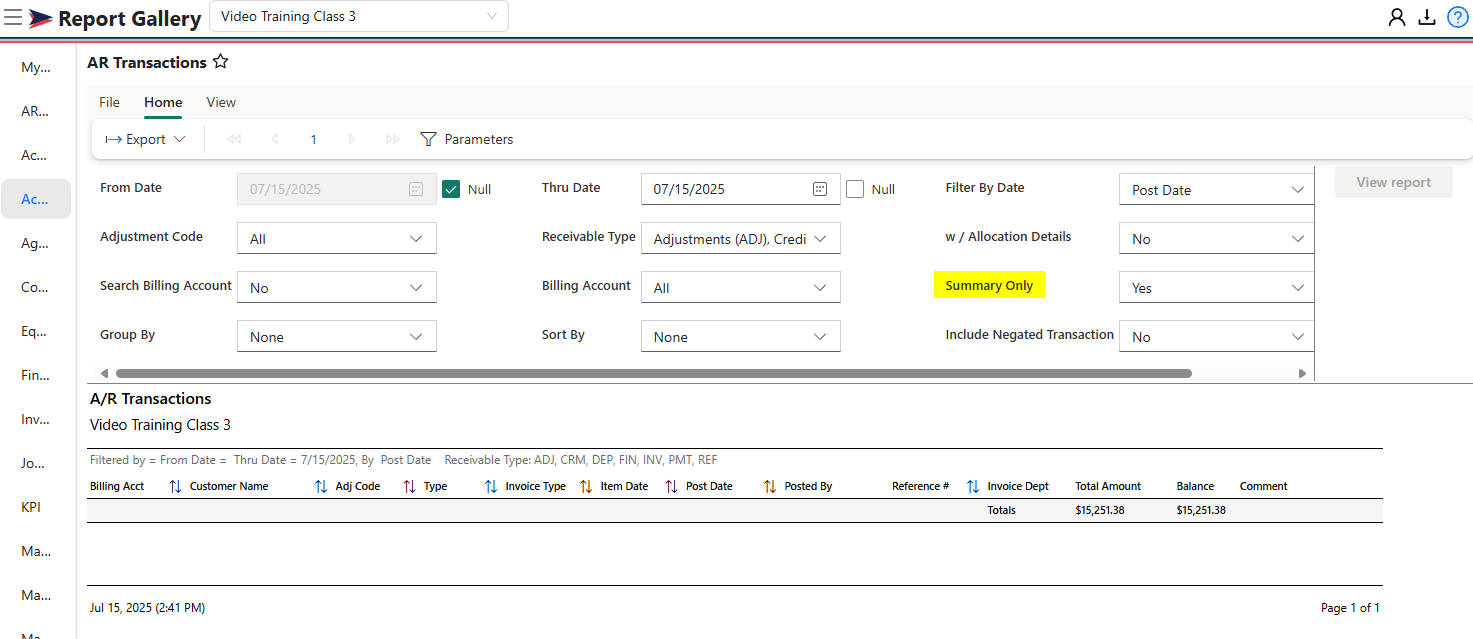Screen dimensions: 1473x639
Task: Open the Group By dropdown
Action: click(x=337, y=337)
